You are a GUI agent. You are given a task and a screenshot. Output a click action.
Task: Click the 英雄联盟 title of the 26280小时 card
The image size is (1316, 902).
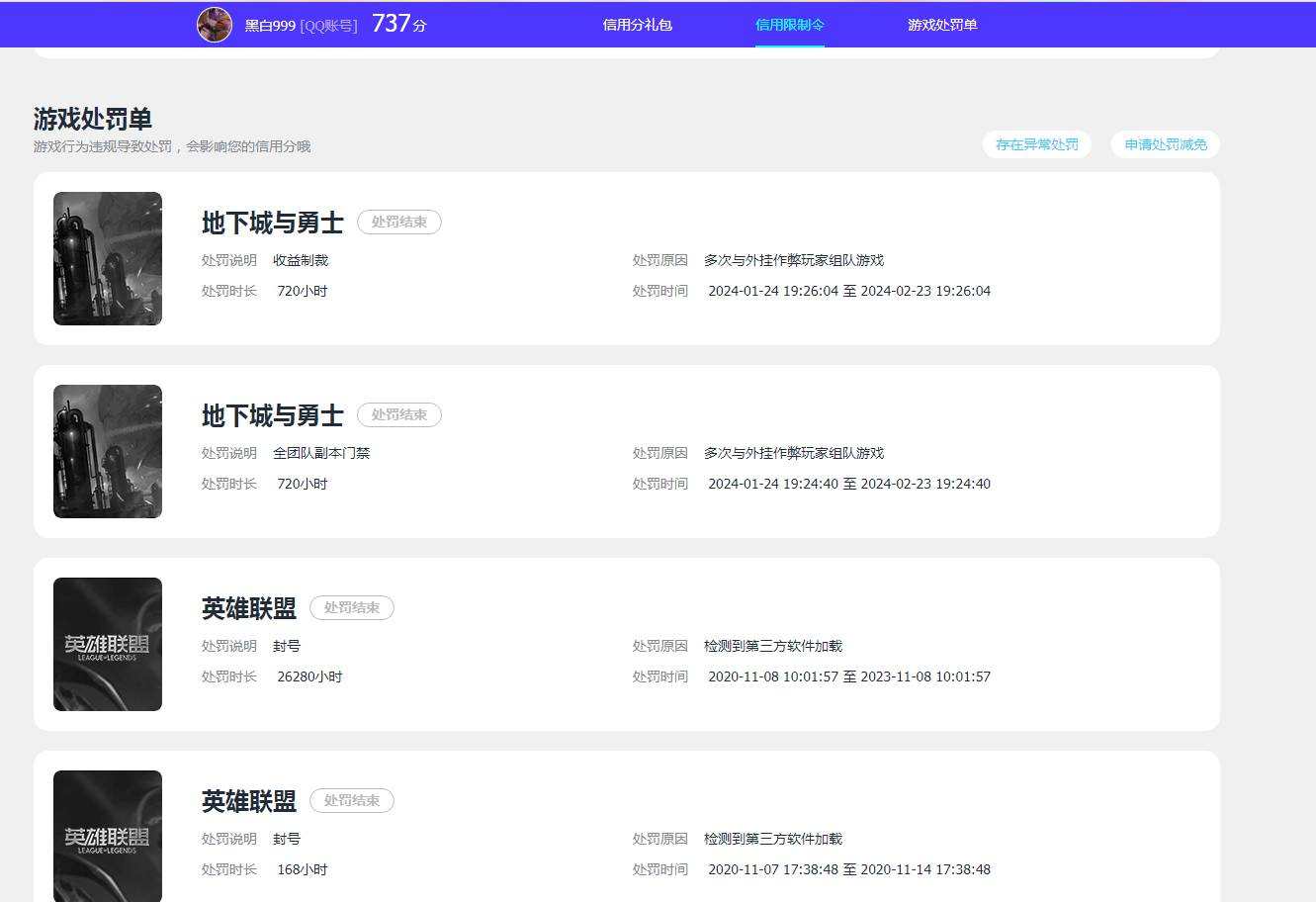point(249,608)
